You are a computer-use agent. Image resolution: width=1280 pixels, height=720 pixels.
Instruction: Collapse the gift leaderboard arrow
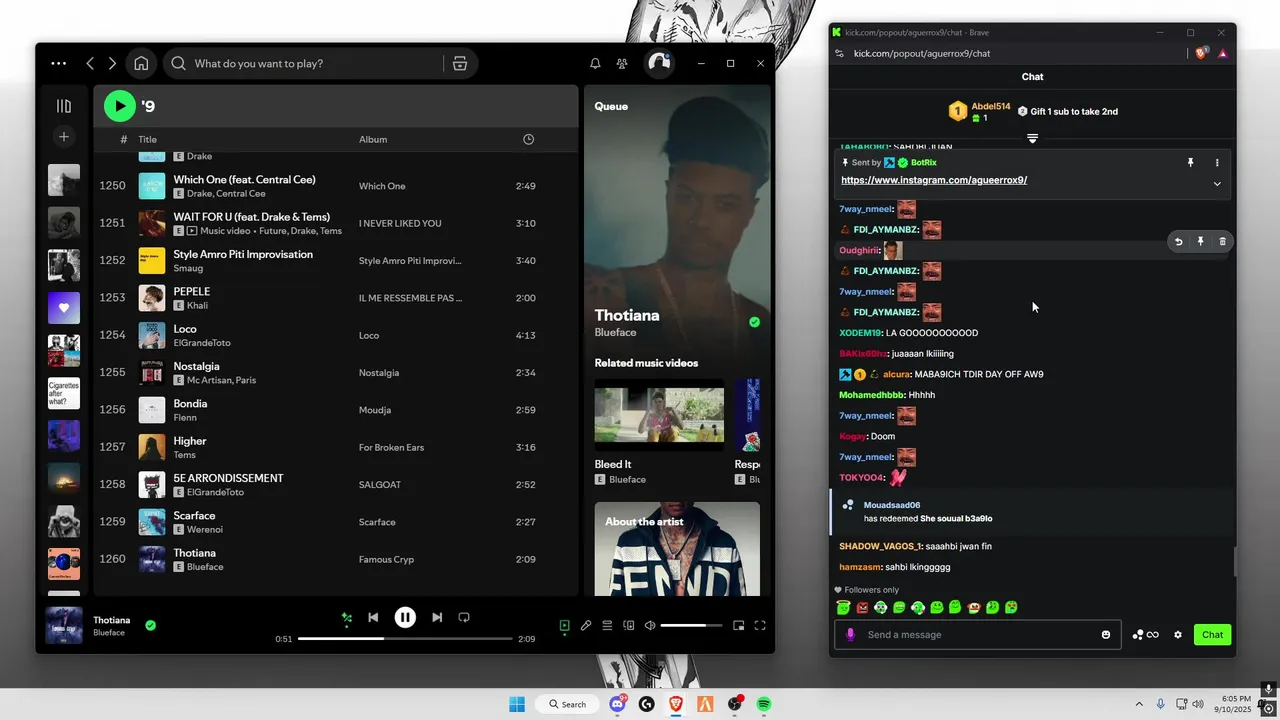click(1033, 138)
